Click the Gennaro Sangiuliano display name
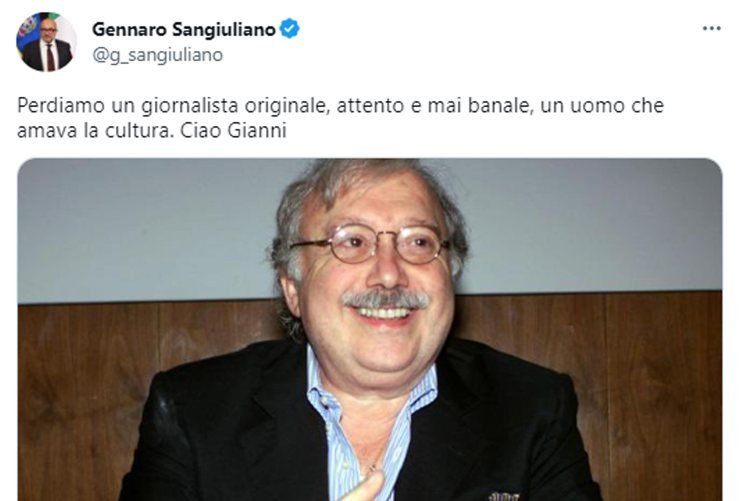 [x=184, y=29]
